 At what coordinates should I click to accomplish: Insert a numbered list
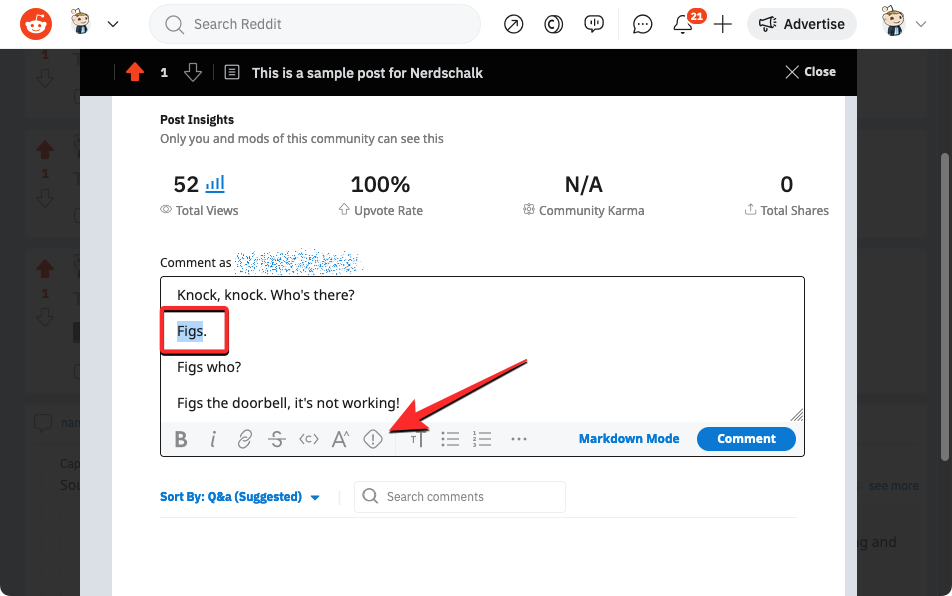pyautogui.click(x=482, y=439)
